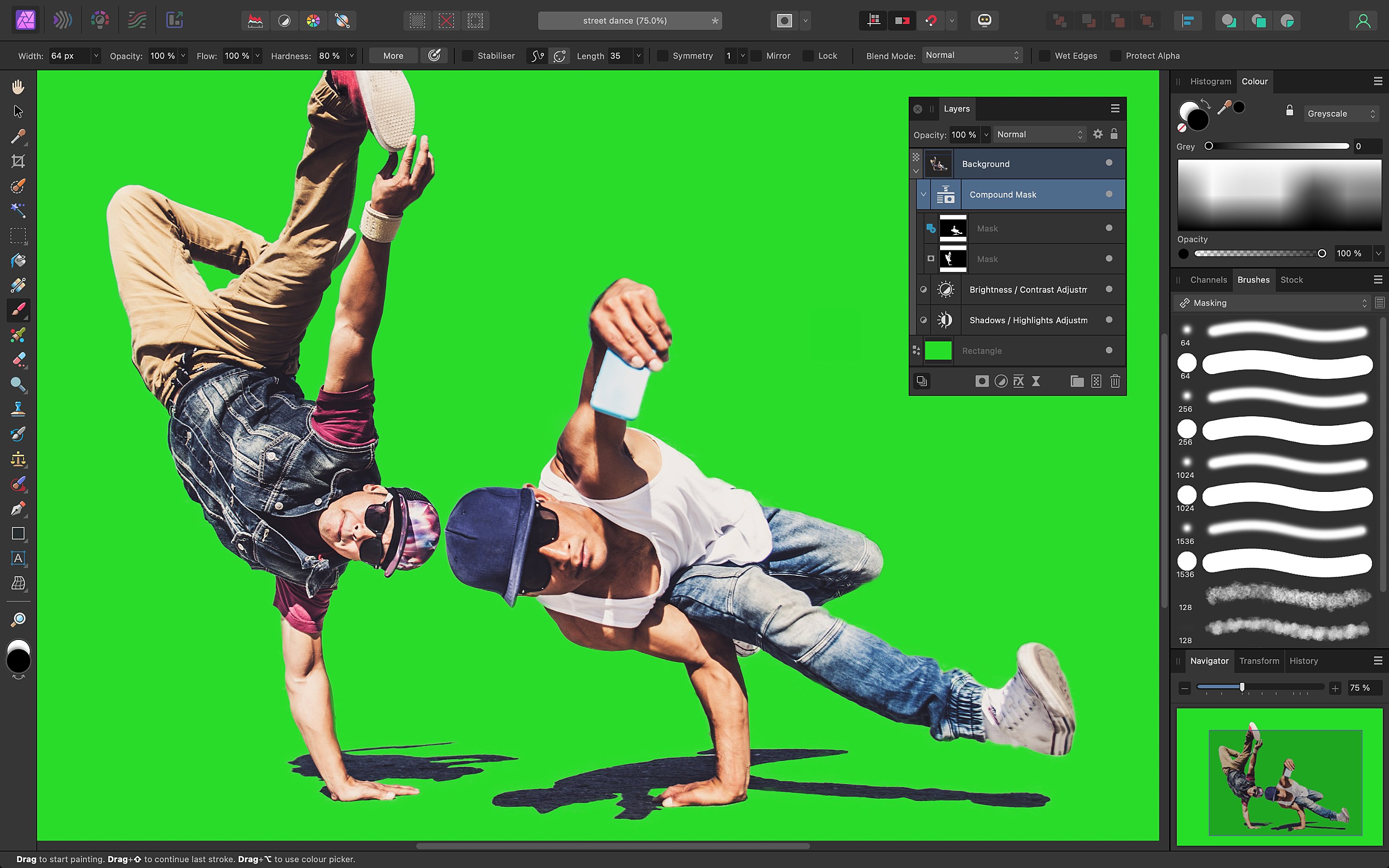Viewport: 1389px width, 868px height.
Task: Open the Blend Mode dropdown
Action: [969, 55]
